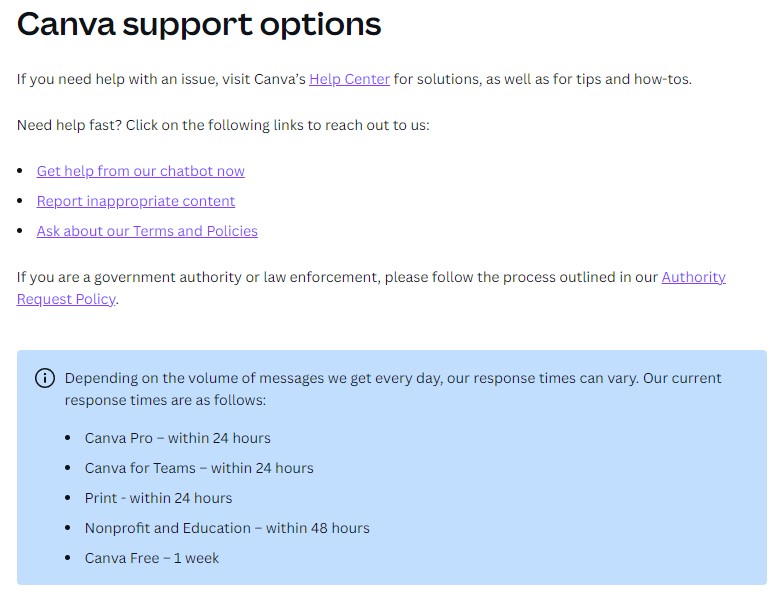Click the If you need help sentence
The width and height of the screenshot is (783, 603).
tap(354, 79)
